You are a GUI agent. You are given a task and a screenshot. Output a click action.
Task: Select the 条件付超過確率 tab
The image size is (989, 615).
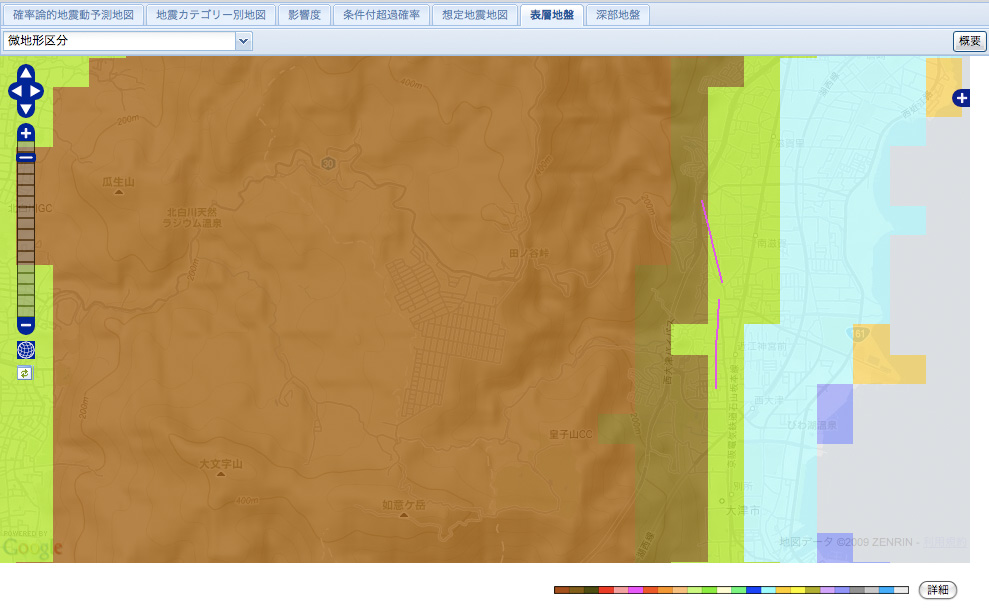382,15
